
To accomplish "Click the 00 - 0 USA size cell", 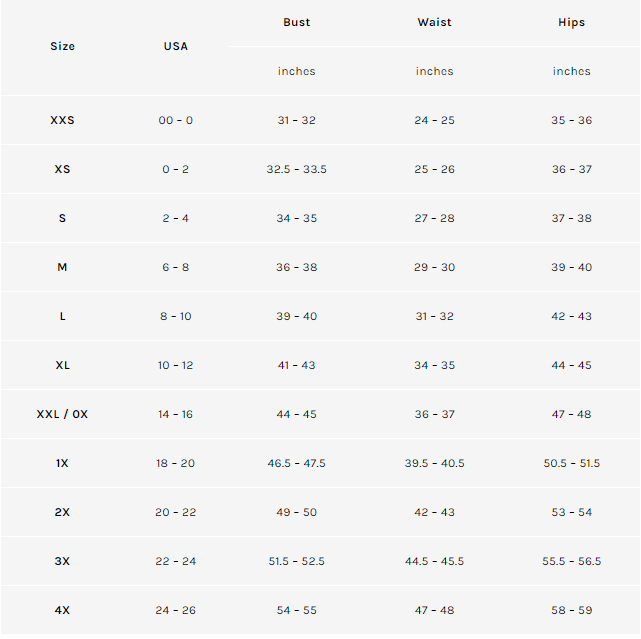I will point(175,120).
